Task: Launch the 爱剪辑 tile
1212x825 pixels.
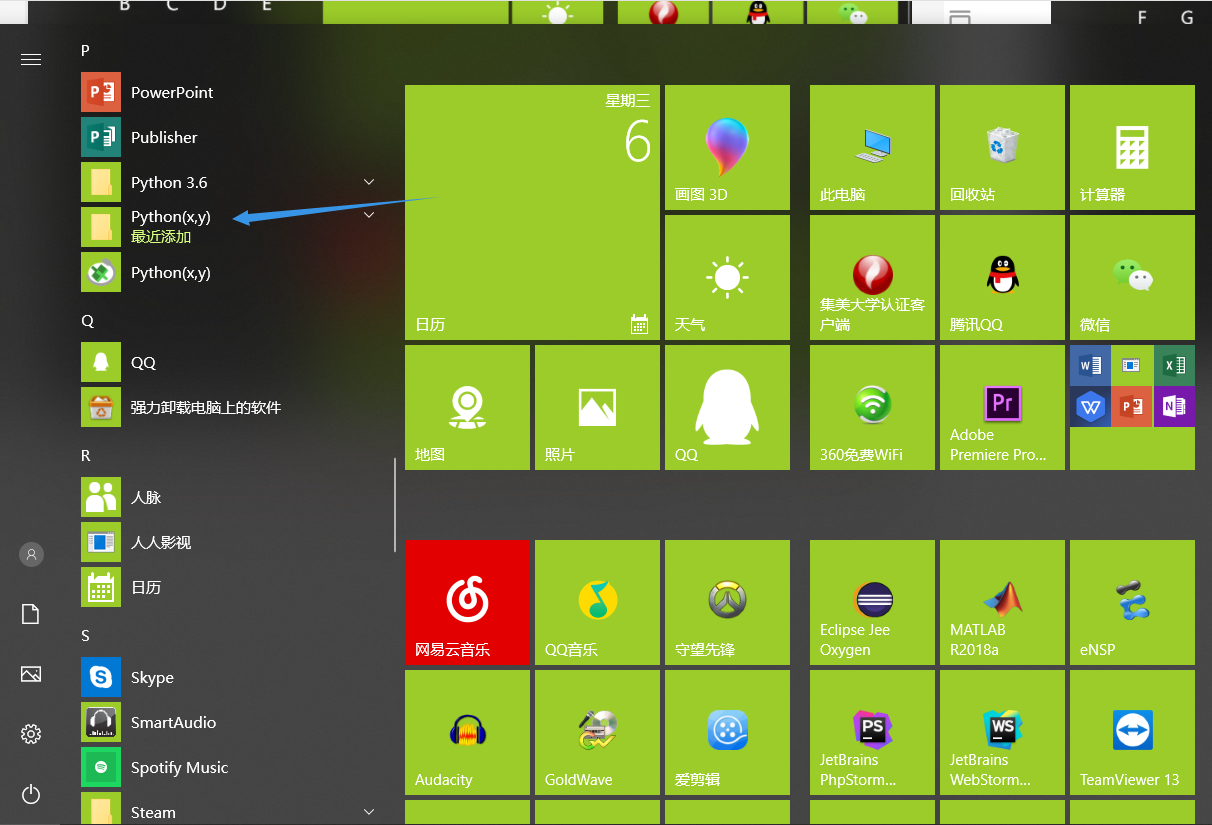Action: (x=727, y=732)
